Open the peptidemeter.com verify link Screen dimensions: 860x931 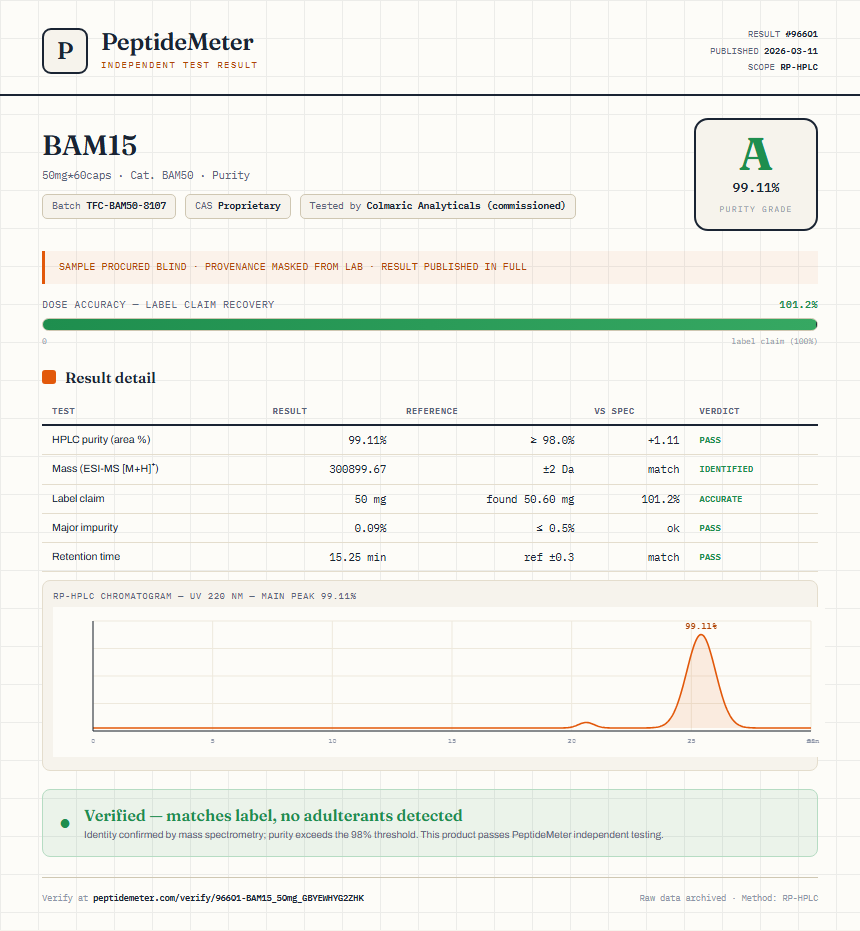(229, 898)
